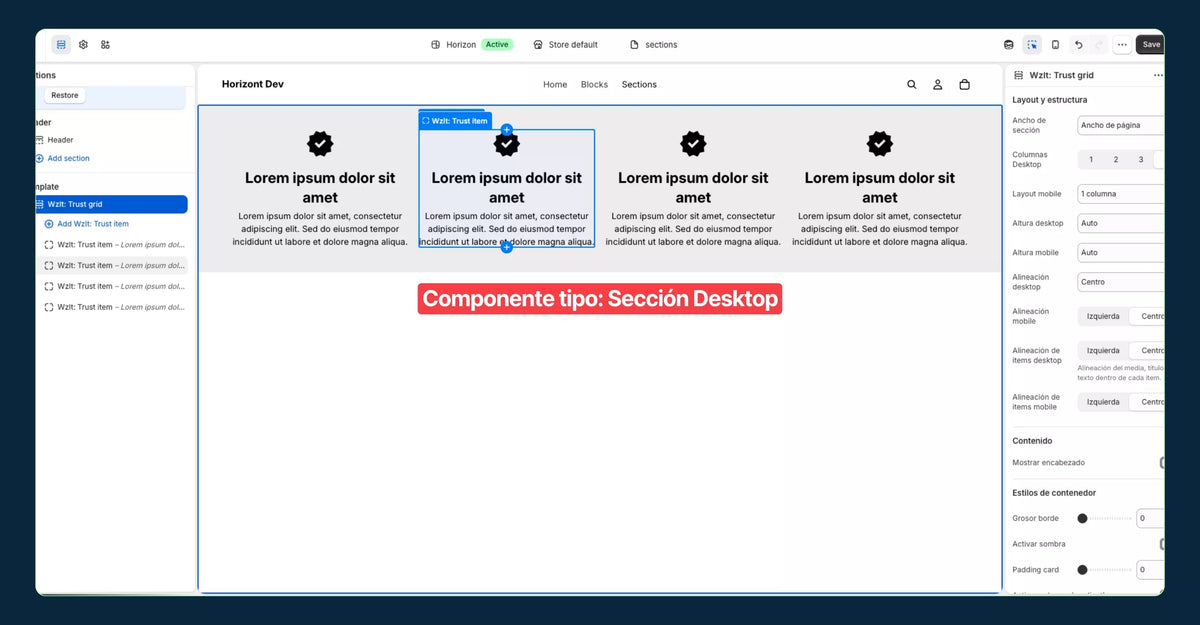Click the Redo arrow icon
Screen dimensions: 1200x625
[x=1099, y=45]
